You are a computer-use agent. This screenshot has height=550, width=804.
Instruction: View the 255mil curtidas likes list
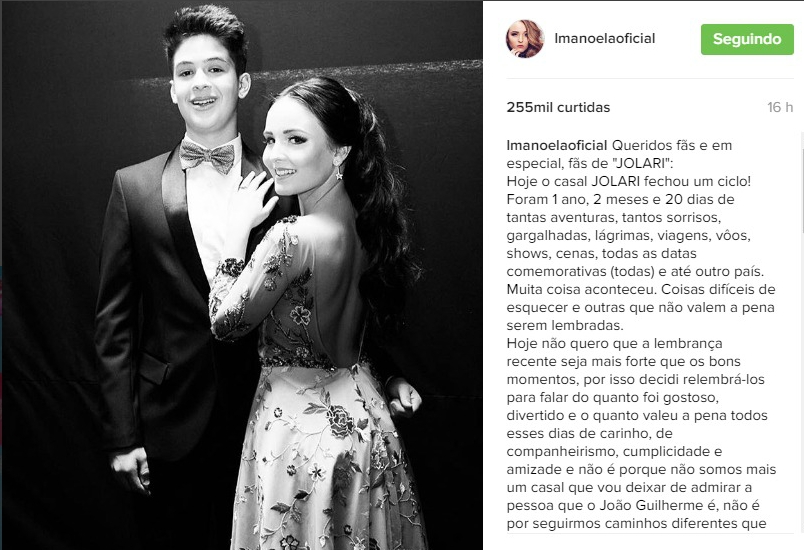tap(558, 107)
